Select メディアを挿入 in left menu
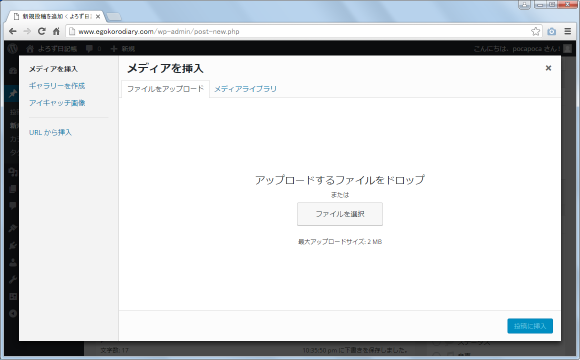Screen dimensions: 580x360 pyautogui.click(x=53, y=69)
